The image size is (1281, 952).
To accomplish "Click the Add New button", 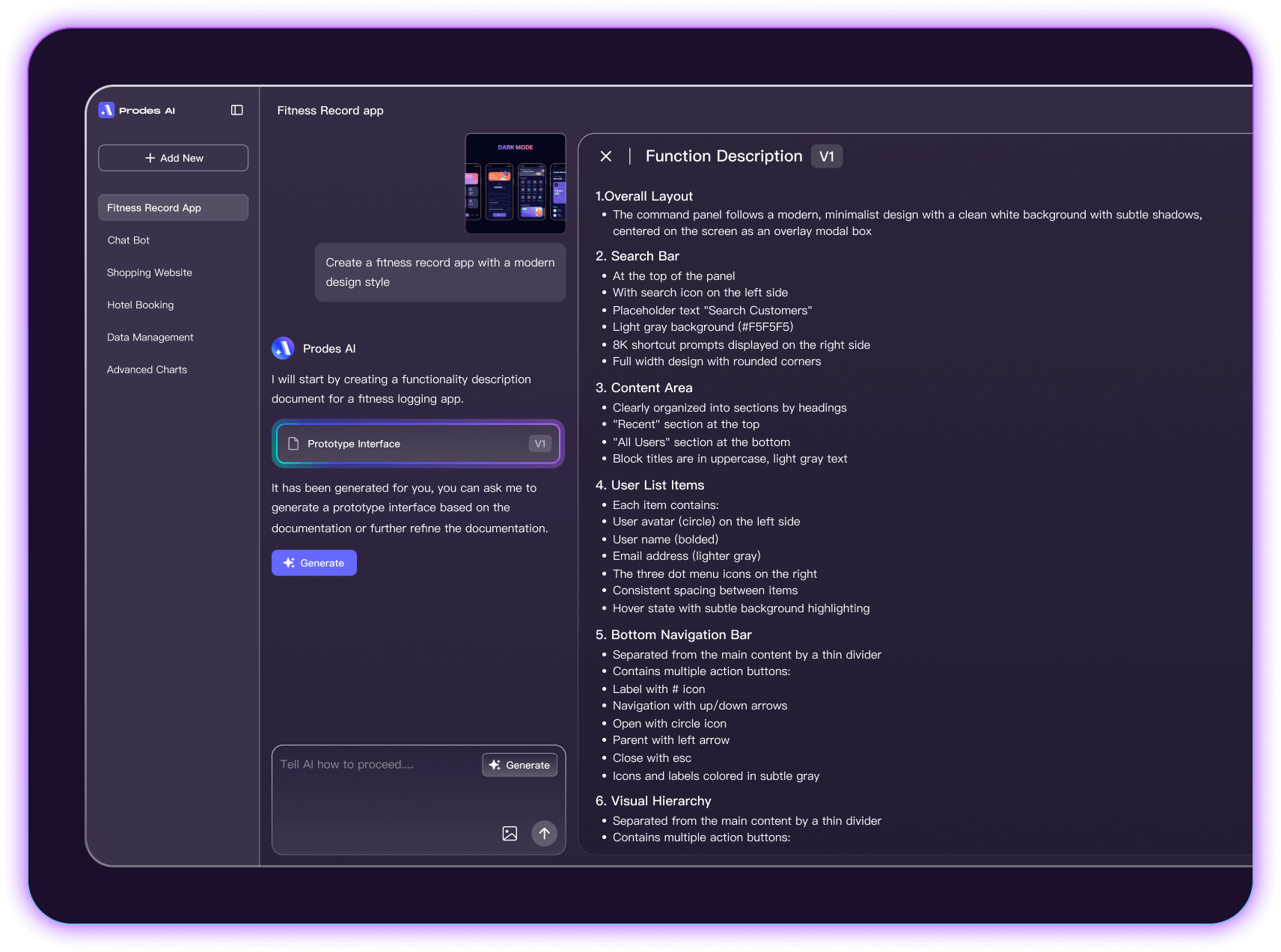I will 173,158.
